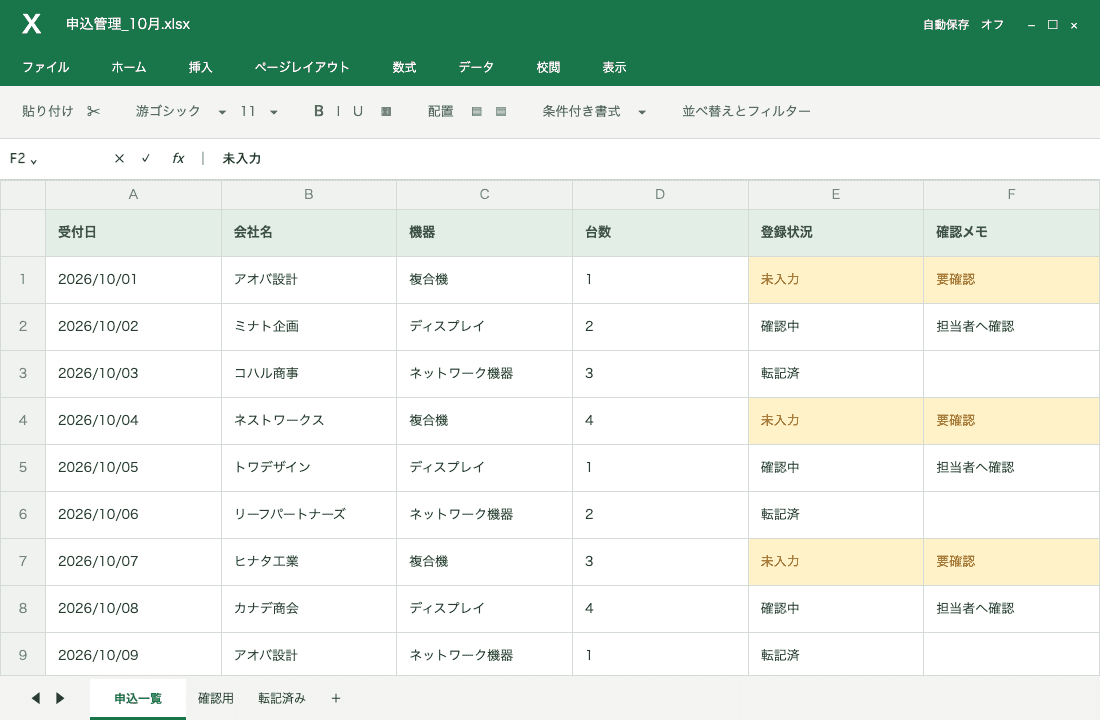Select 転記済 cell in row 6
This screenshot has height=720, width=1100.
point(836,514)
